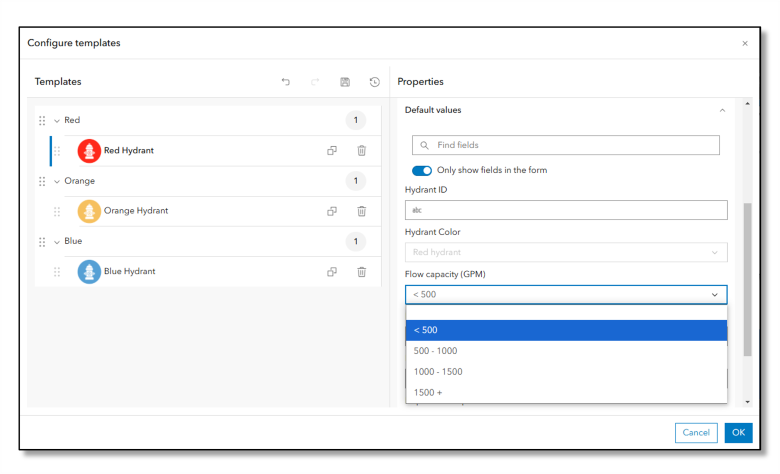The image size is (780, 474).
Task: Collapse the Red template group
Action: [x=57, y=120]
